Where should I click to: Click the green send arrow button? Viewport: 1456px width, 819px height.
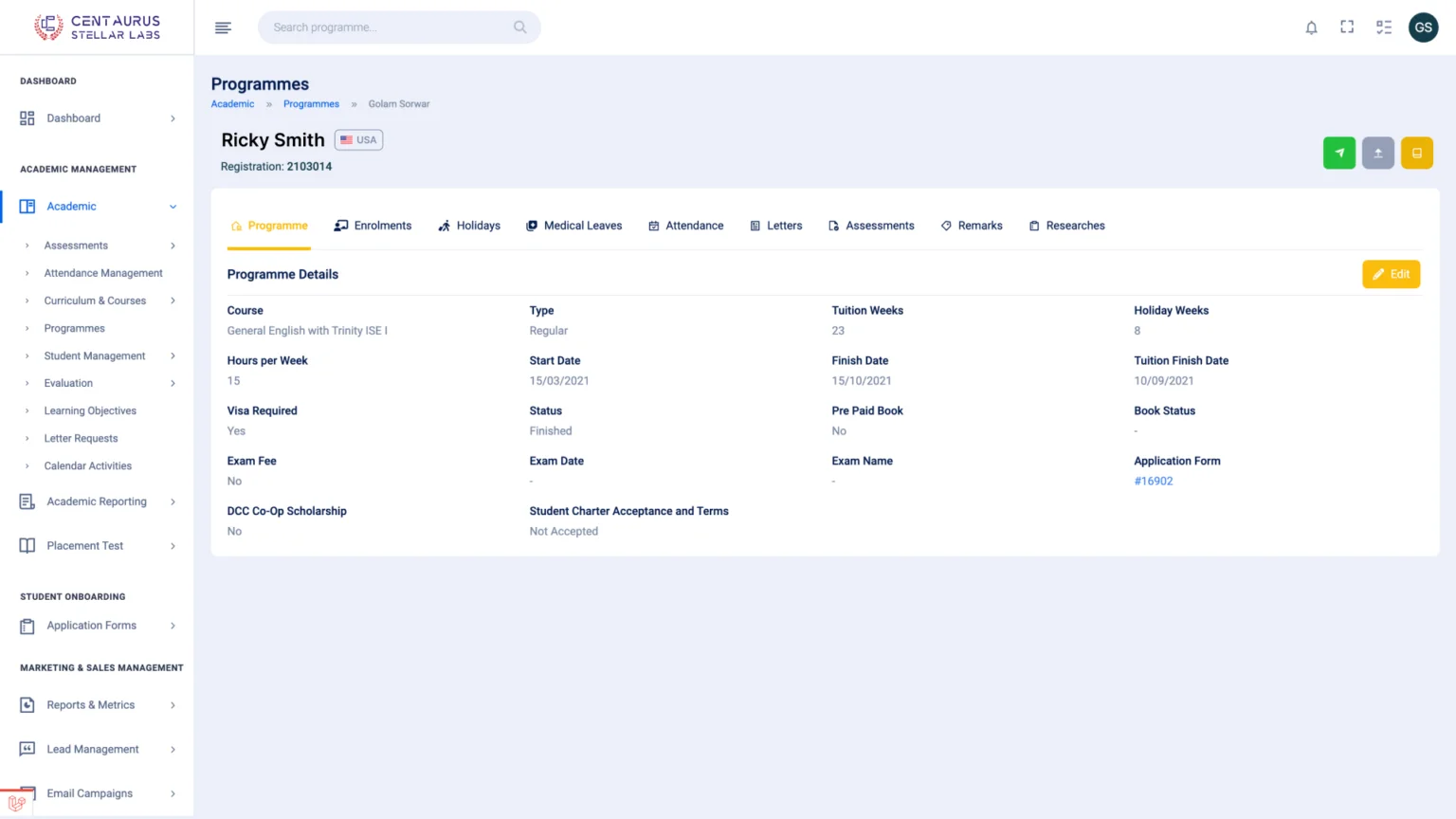(1338, 153)
